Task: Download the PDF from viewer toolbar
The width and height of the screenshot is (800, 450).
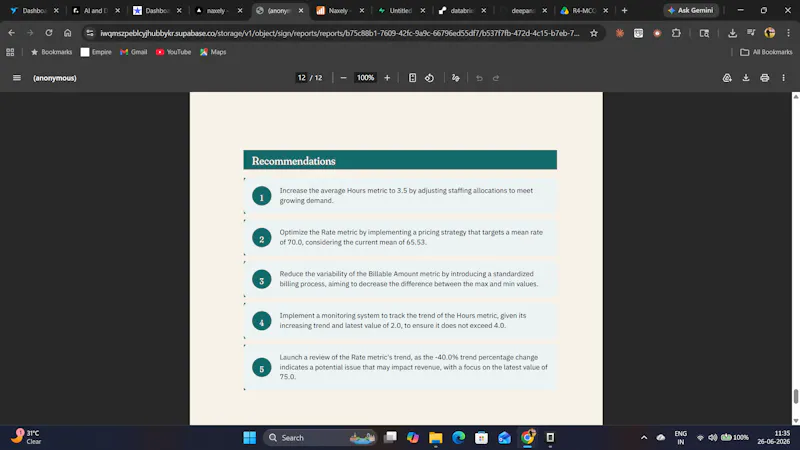Action: coord(746,78)
